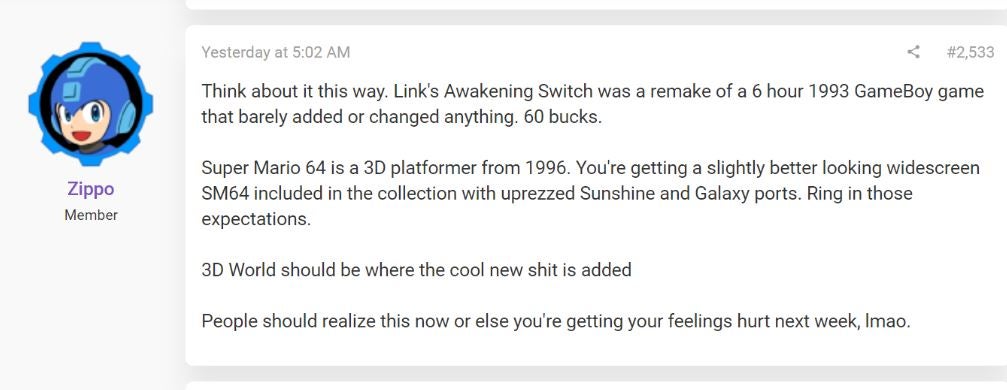This screenshot has width=1007, height=390.
Task: Click the Link's Awakening Switch sentence
Action: pyautogui.click(x=592, y=104)
